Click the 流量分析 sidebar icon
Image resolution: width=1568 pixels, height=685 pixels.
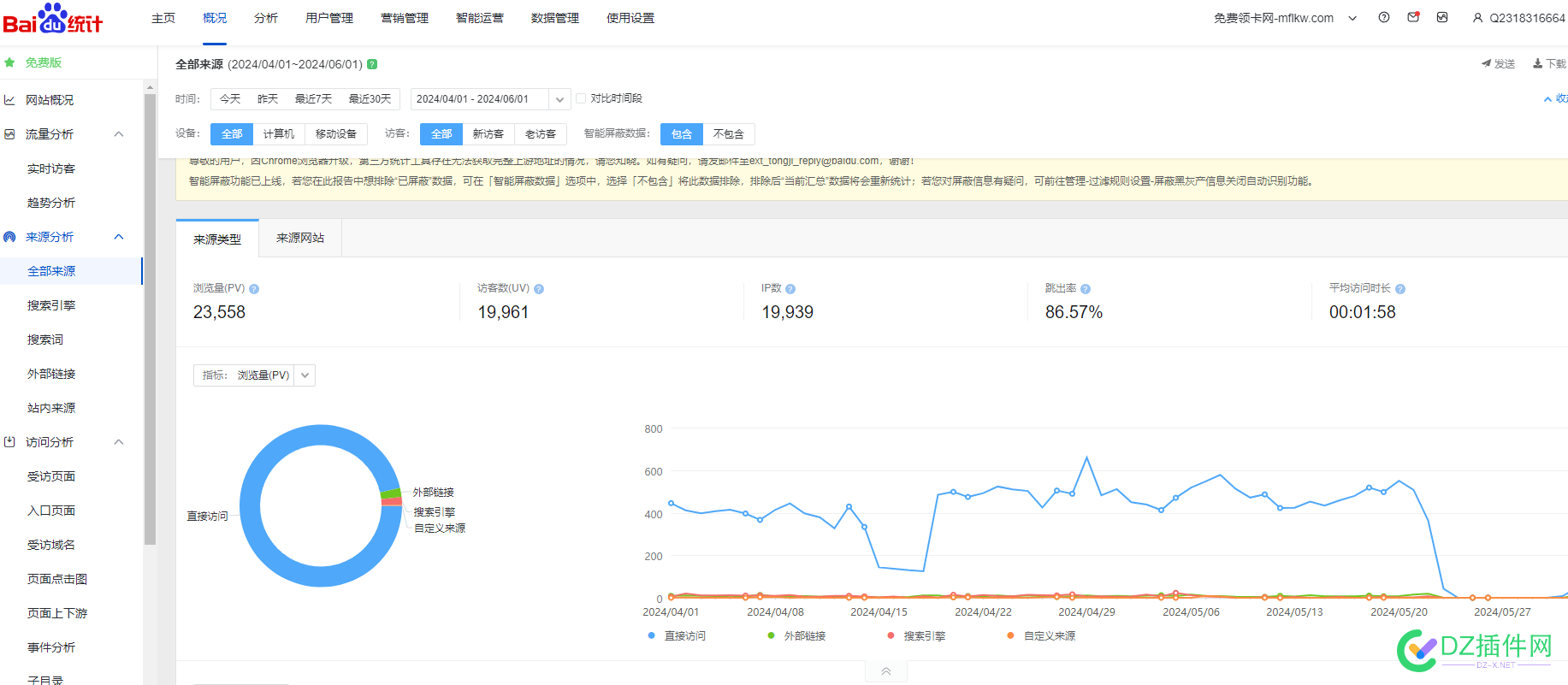click(9, 134)
